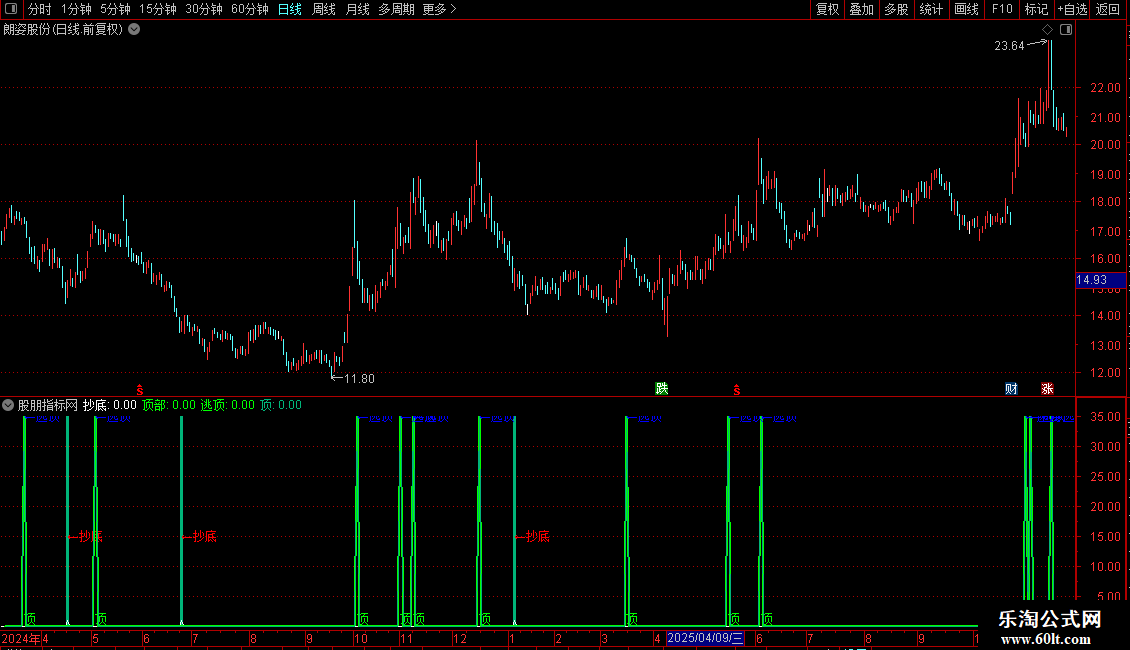1130x650 pixels.
Task: Click the red S marker near May 2024
Action: pyautogui.click(x=140, y=390)
